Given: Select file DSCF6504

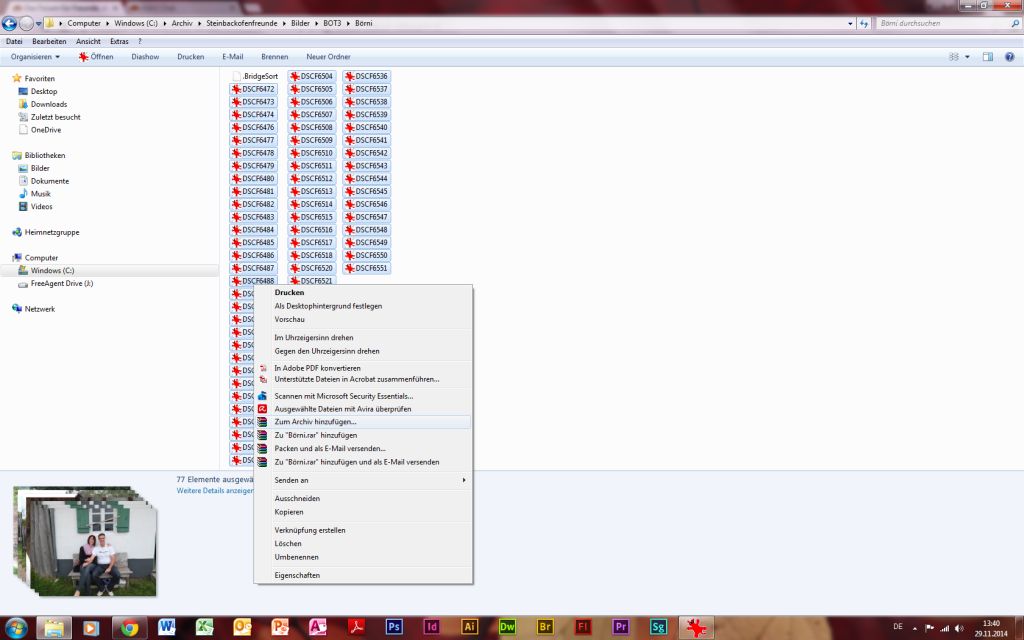Looking at the screenshot, I should (312, 76).
